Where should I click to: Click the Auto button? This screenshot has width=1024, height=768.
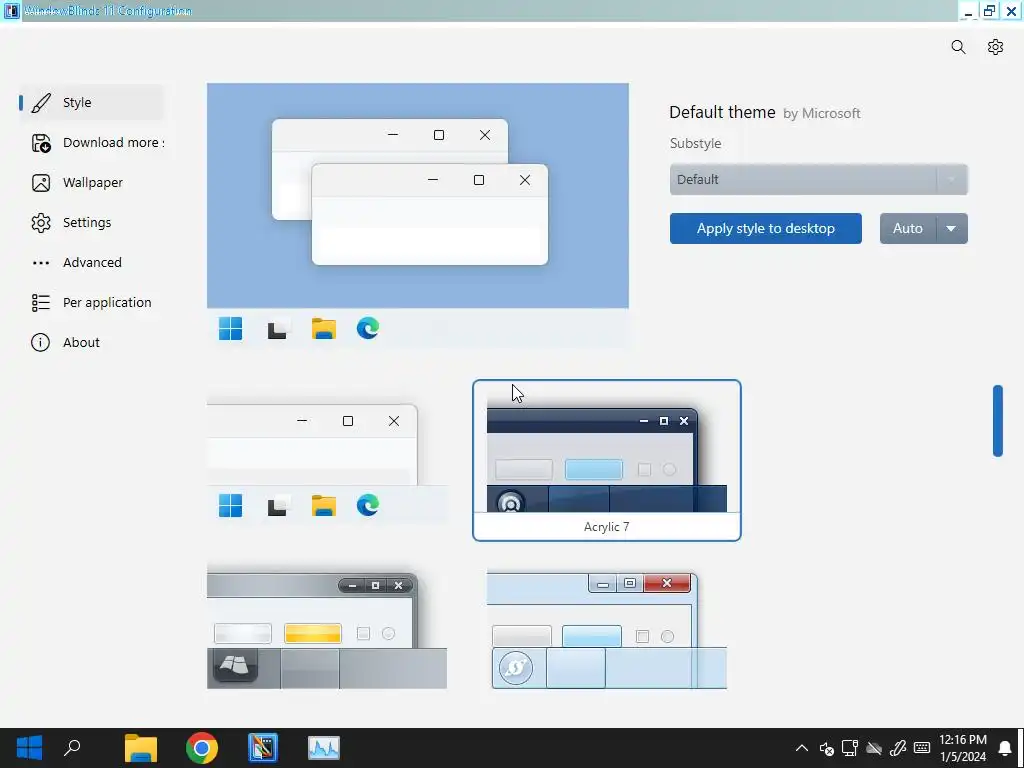click(x=908, y=229)
